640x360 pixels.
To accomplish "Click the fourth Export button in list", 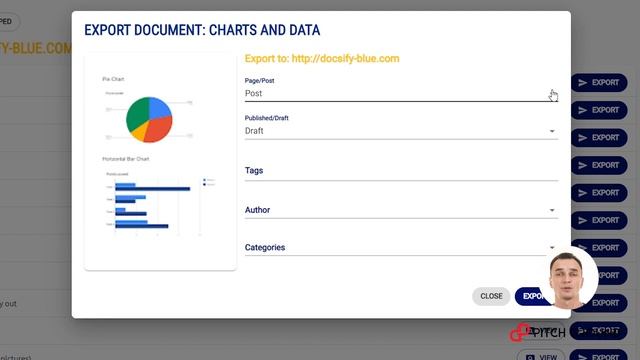I will point(599,165).
